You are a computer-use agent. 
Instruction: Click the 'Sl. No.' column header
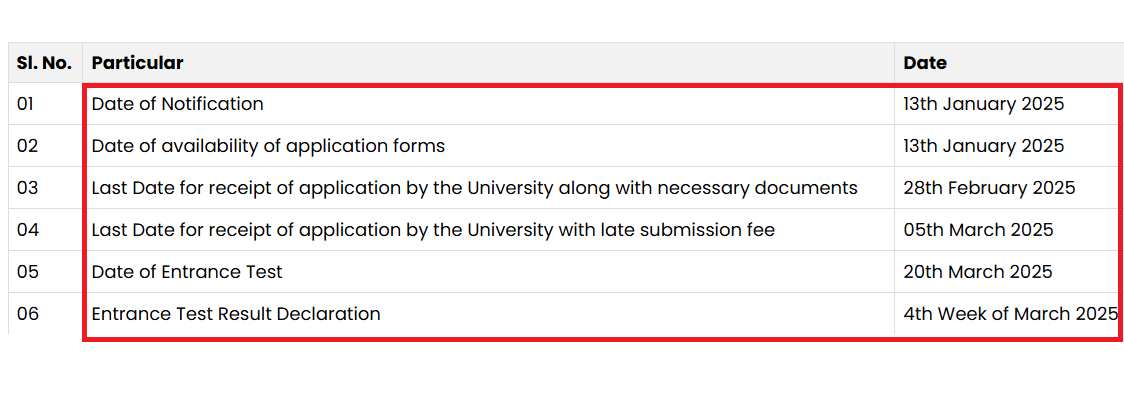44,63
